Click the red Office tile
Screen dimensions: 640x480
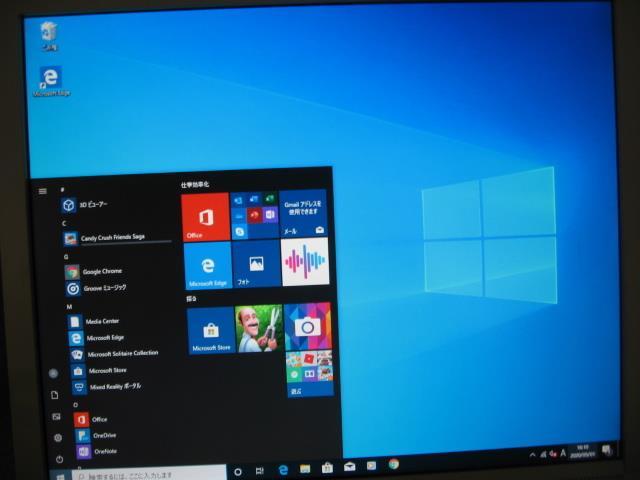(x=205, y=217)
